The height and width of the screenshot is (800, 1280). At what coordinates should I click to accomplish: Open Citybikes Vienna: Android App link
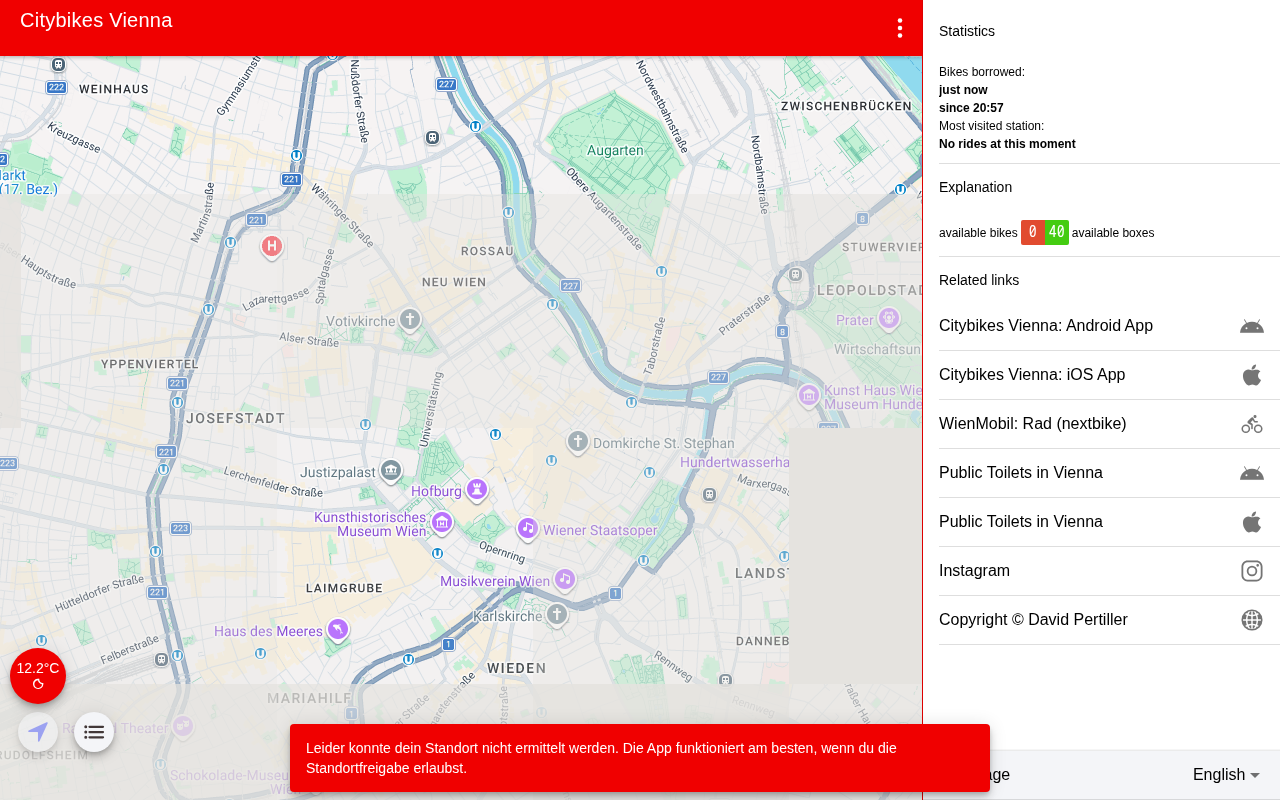tap(1045, 326)
